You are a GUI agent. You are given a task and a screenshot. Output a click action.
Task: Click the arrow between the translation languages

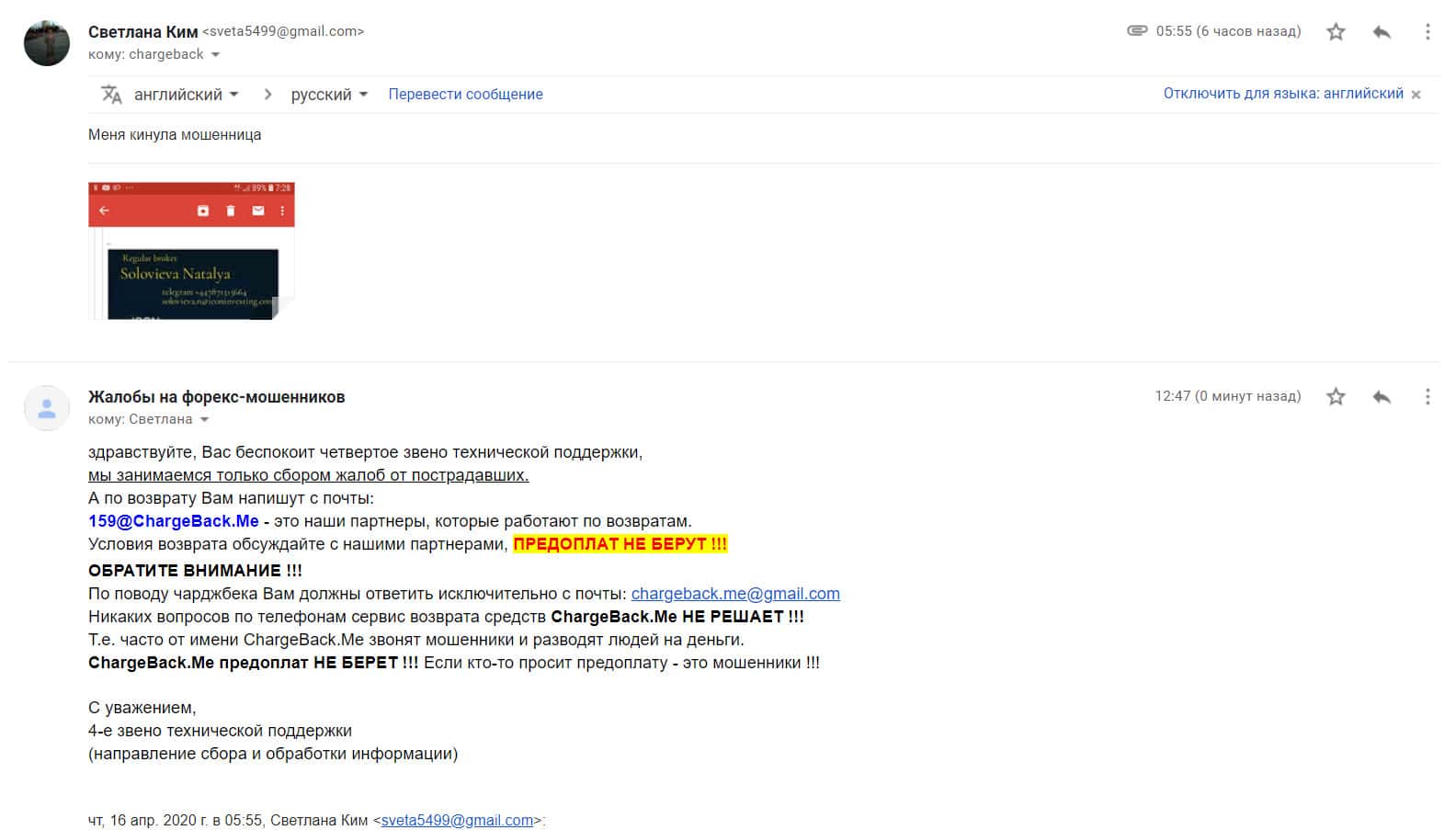[267, 94]
